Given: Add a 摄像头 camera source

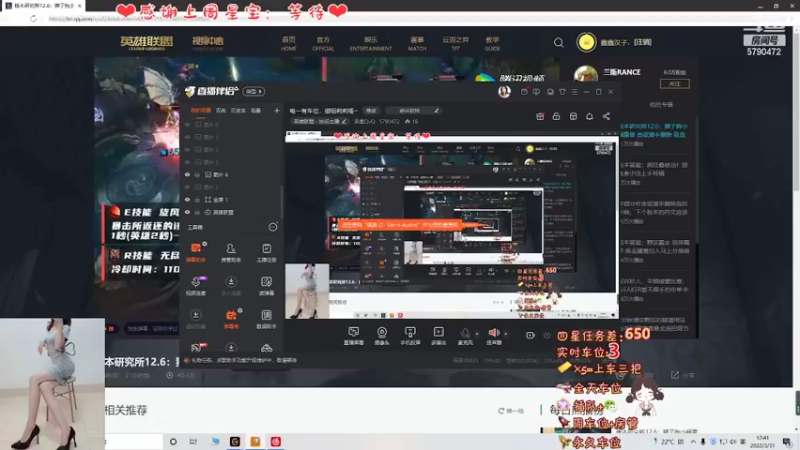Looking at the screenshot, I should click(x=382, y=336).
